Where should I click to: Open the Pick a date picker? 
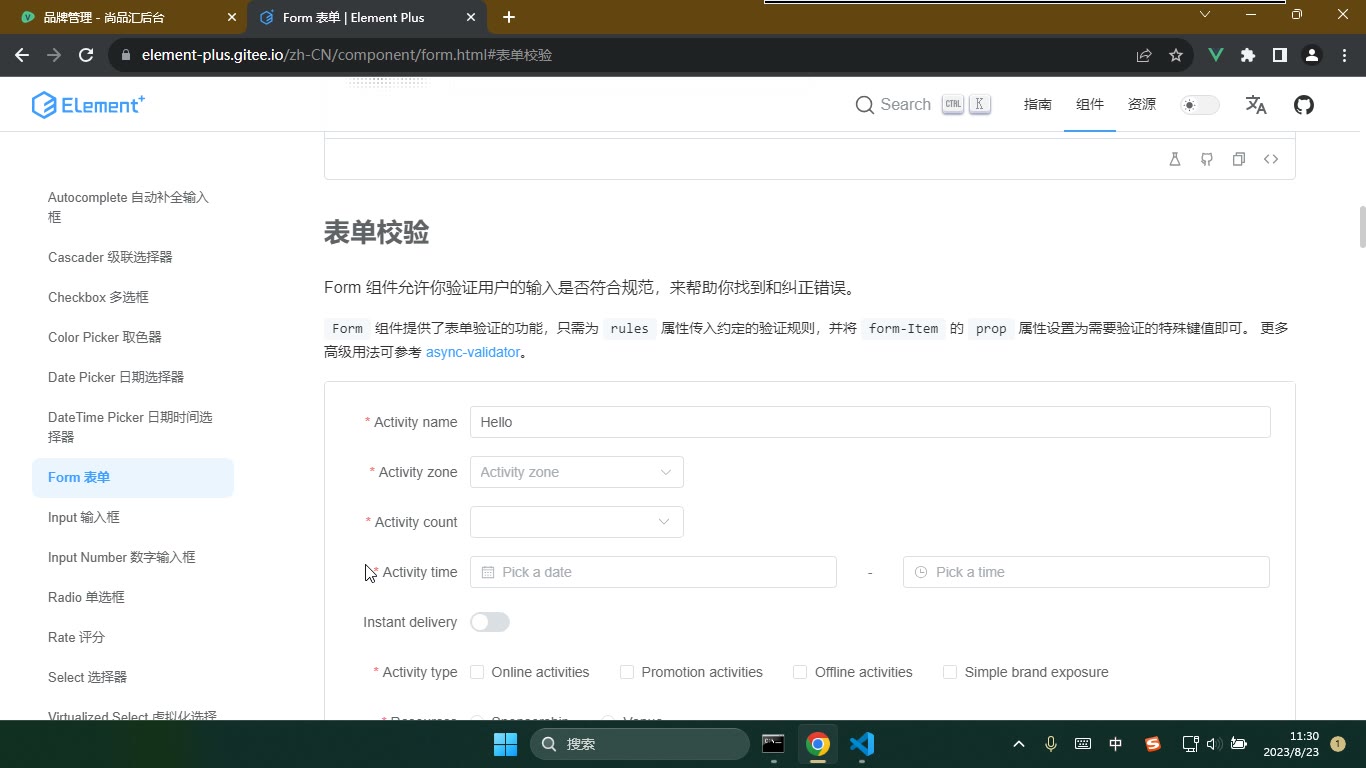click(653, 572)
